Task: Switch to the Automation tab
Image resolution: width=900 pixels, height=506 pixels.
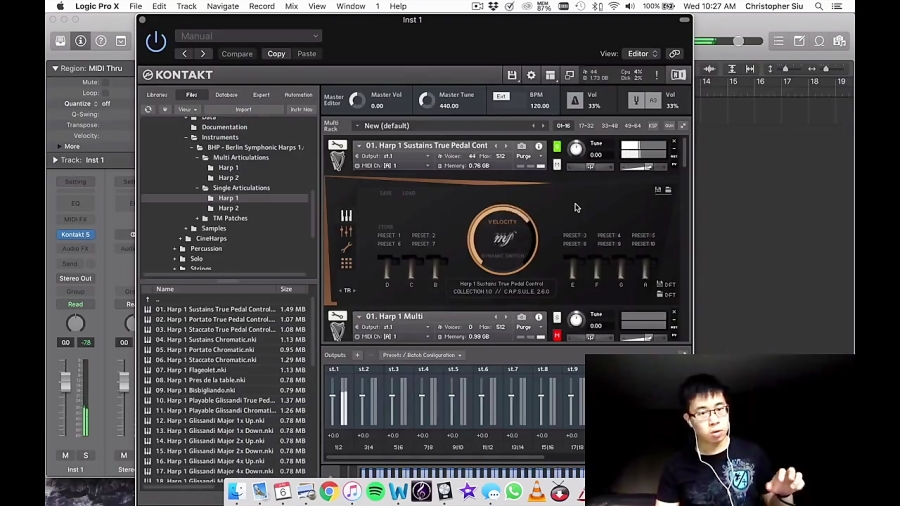Action: [x=298, y=95]
